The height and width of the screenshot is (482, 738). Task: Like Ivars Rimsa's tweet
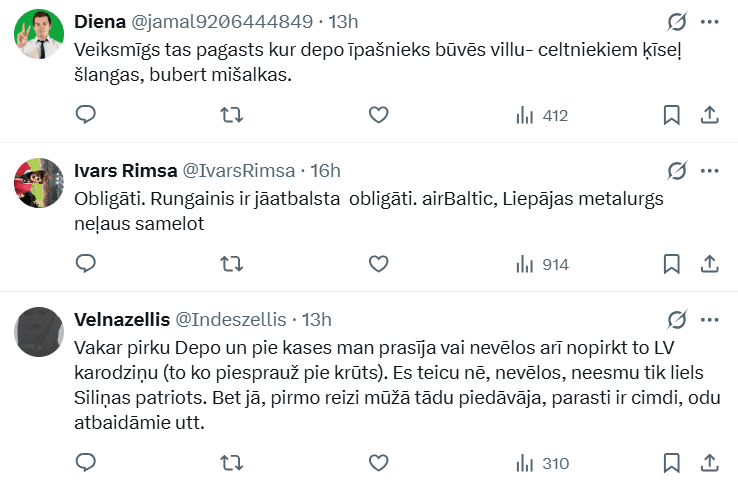(378, 264)
